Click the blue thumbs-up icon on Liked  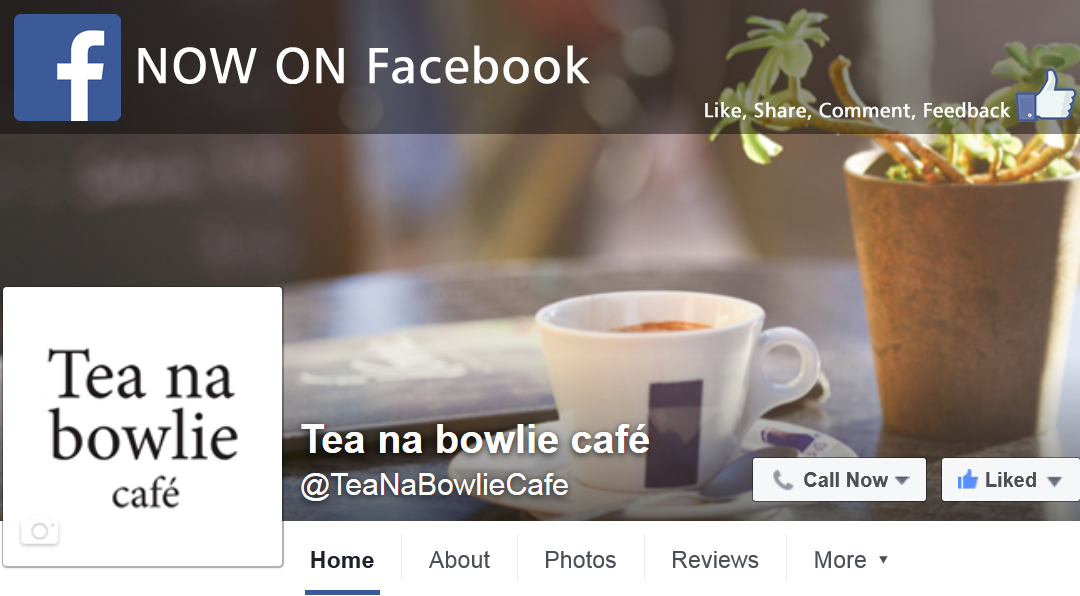967,479
